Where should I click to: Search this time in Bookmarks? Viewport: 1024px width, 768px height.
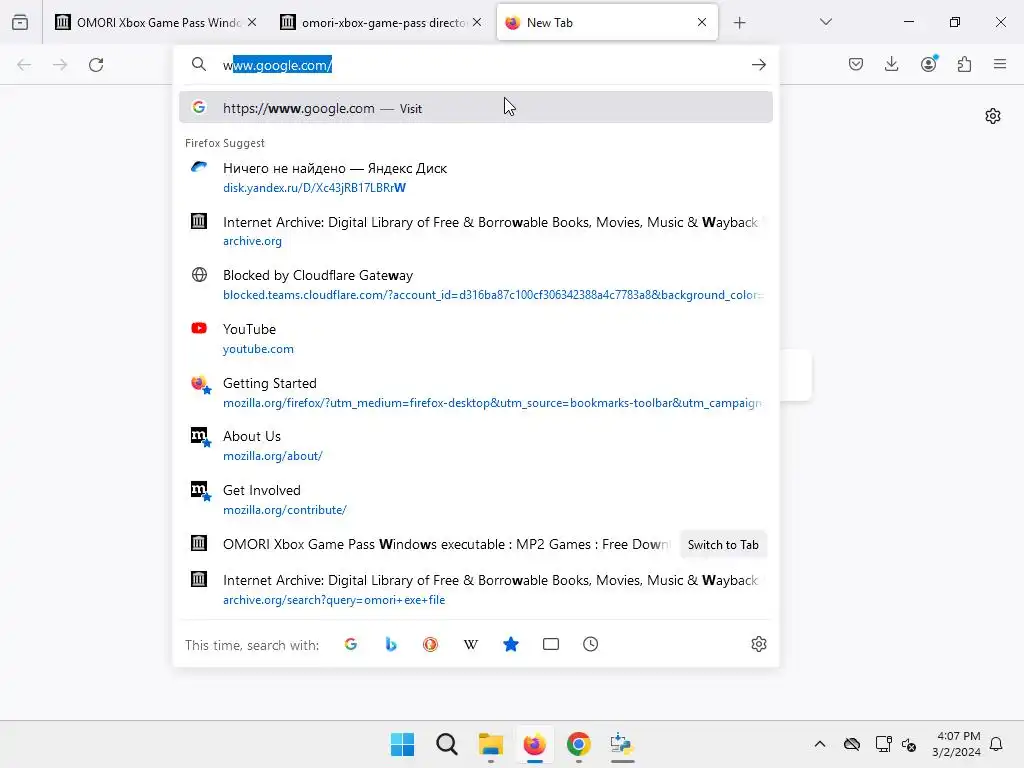[511, 645]
